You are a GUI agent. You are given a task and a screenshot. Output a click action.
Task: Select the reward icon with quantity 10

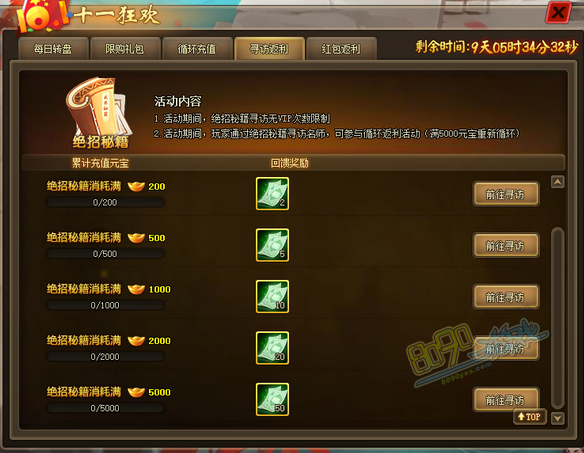pyautogui.click(x=272, y=297)
